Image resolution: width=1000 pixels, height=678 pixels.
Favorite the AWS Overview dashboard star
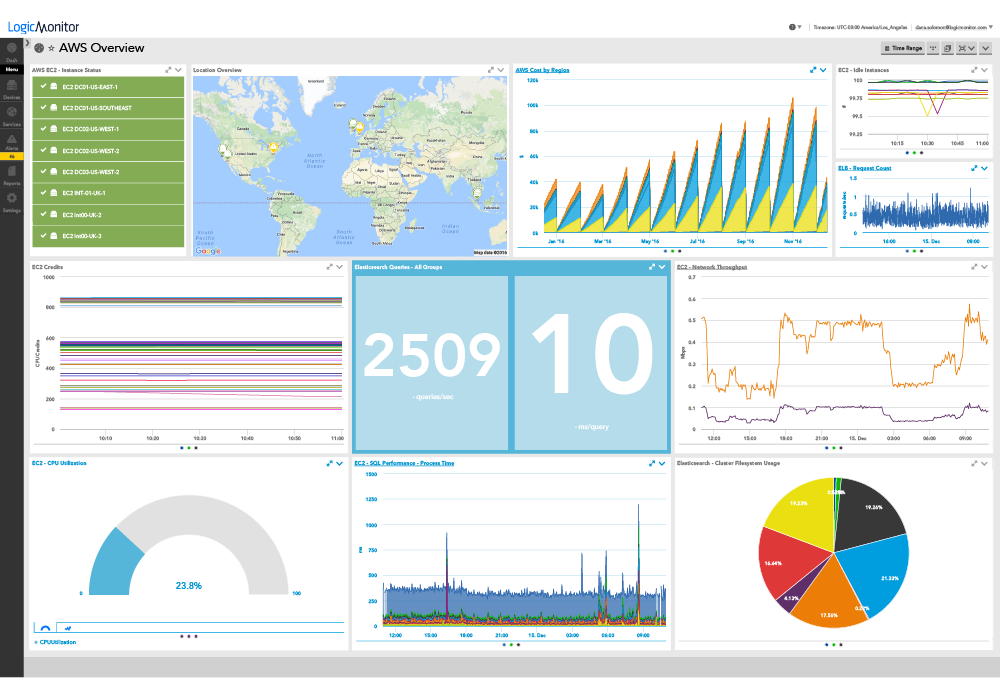pos(52,48)
